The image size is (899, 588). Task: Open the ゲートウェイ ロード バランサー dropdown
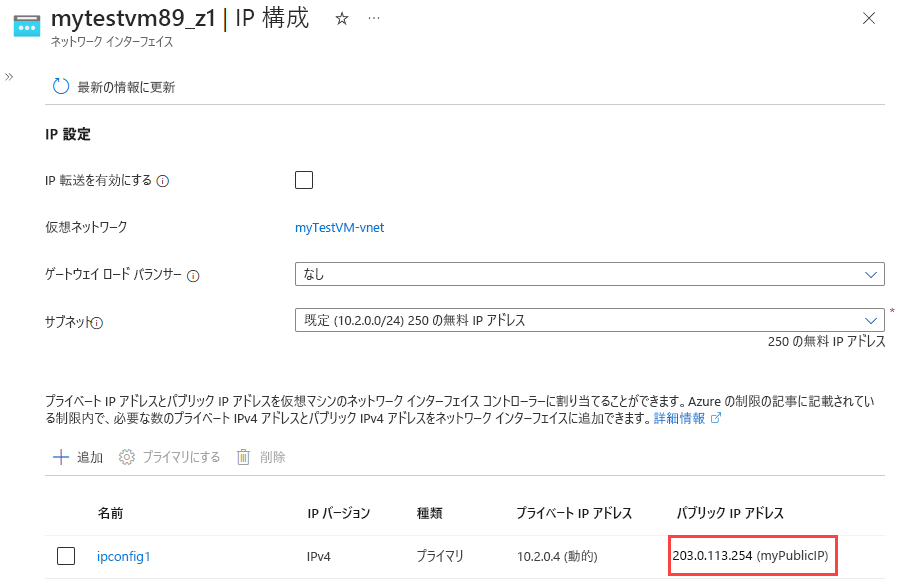coord(589,274)
